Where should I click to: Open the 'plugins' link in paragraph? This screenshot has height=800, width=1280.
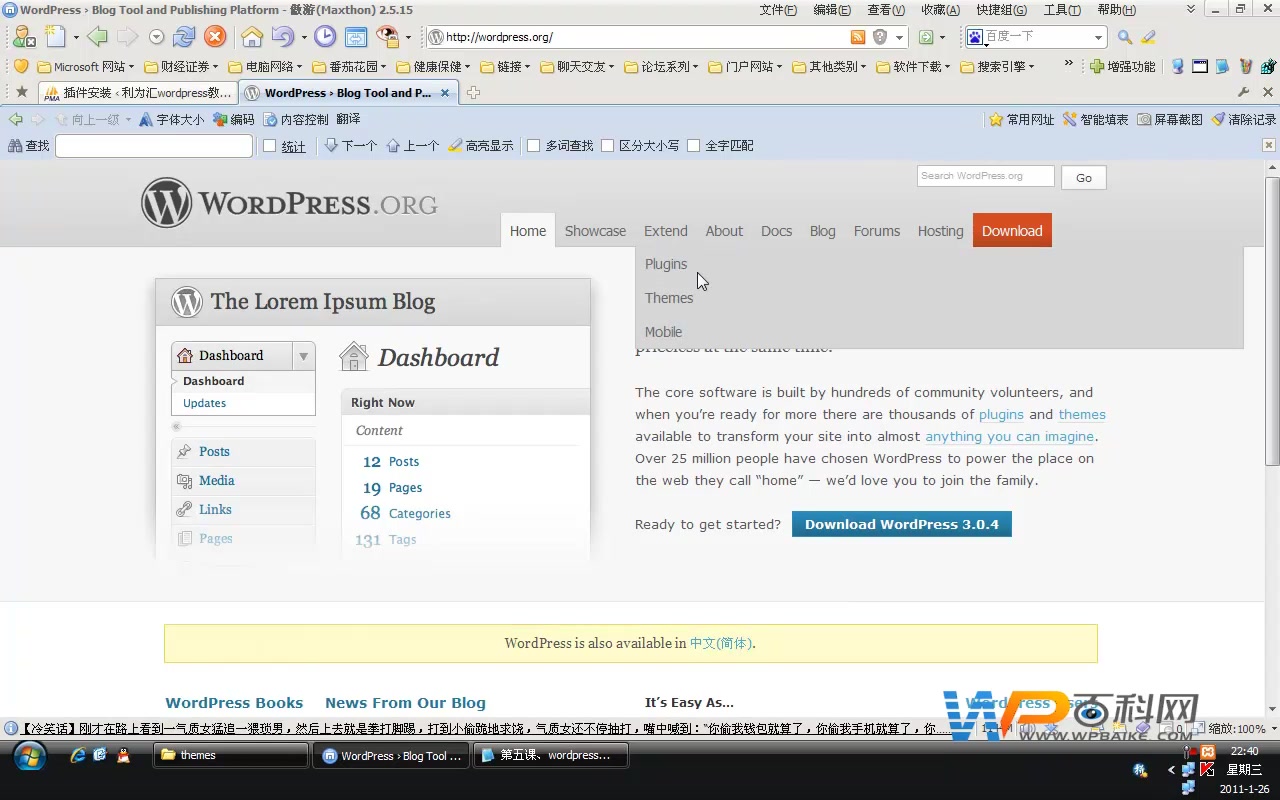(1001, 414)
